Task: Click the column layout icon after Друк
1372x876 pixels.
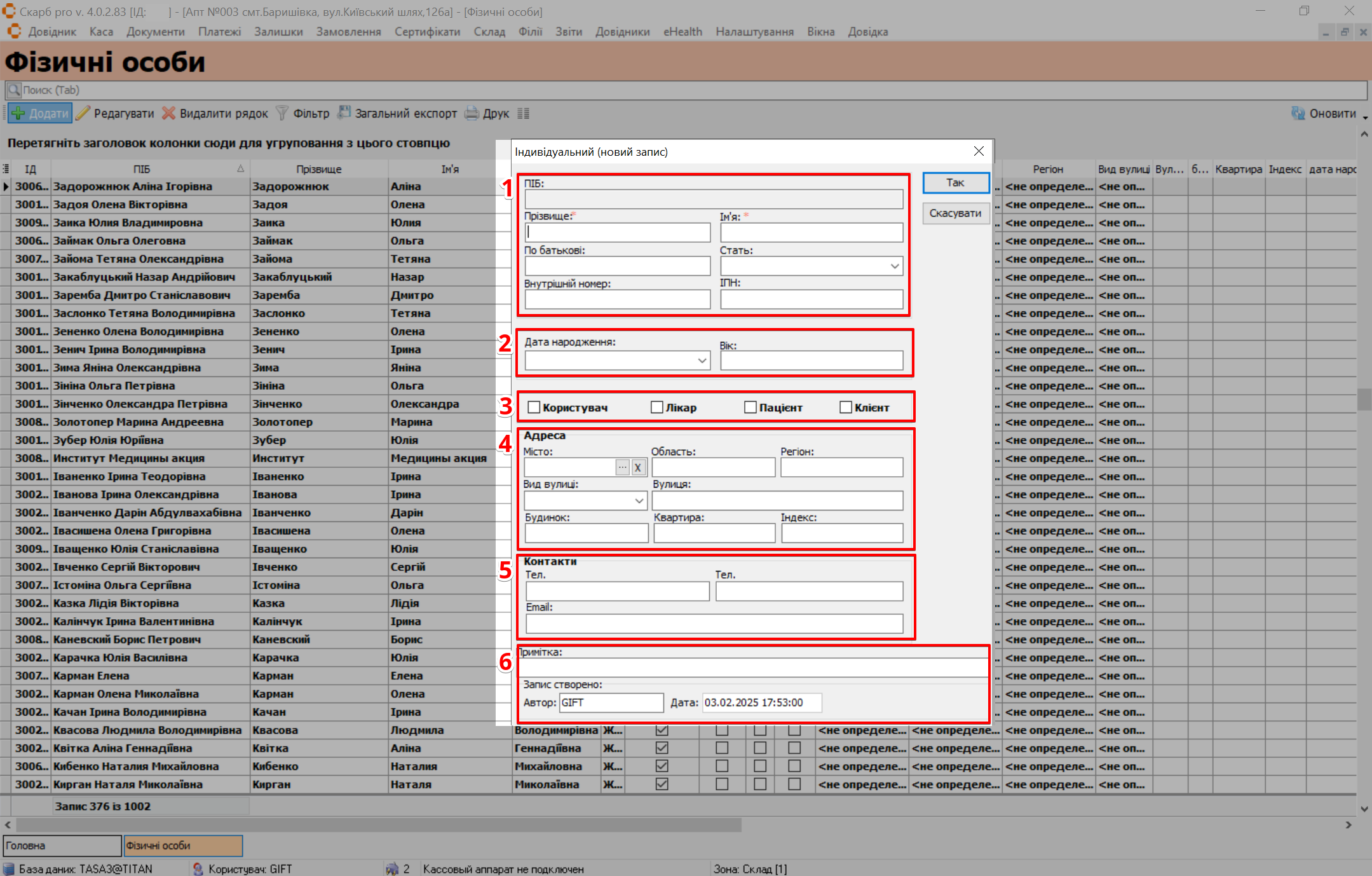Action: (523, 114)
